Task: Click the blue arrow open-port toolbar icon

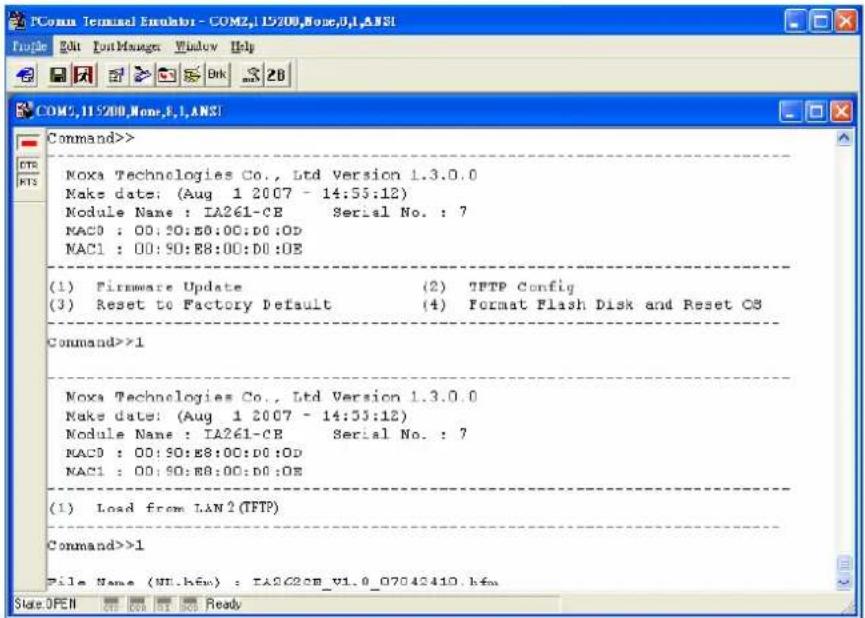Action: pos(26,75)
